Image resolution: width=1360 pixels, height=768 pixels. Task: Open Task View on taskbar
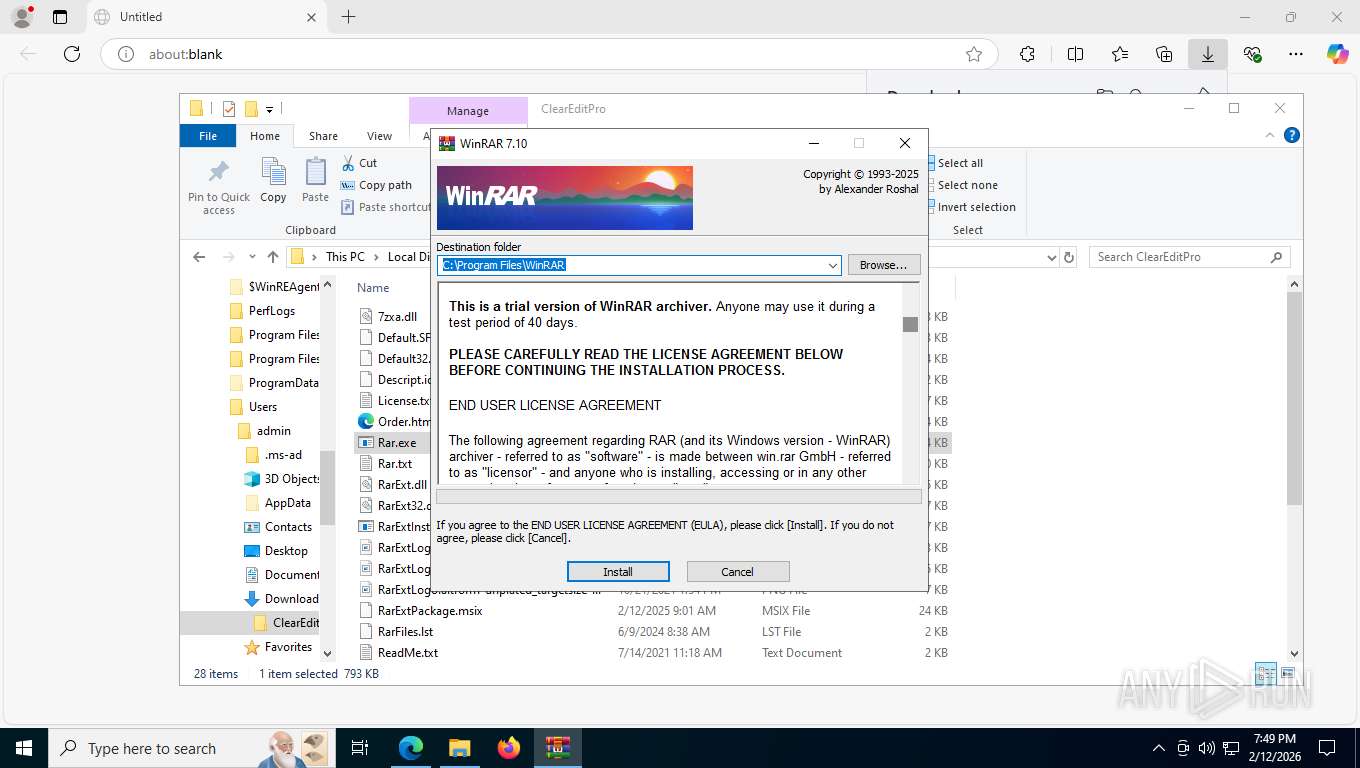click(x=360, y=748)
